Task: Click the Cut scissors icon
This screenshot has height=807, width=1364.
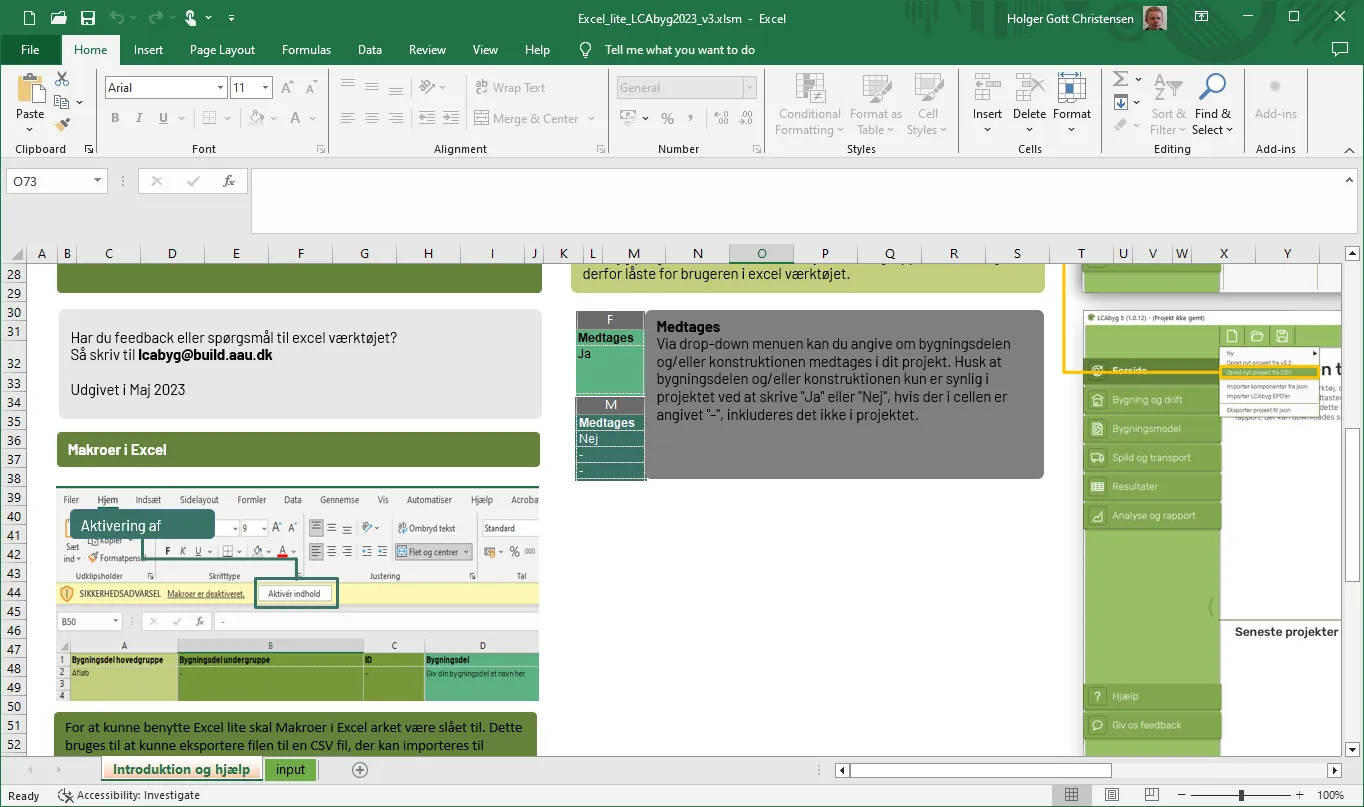Action: coord(62,79)
